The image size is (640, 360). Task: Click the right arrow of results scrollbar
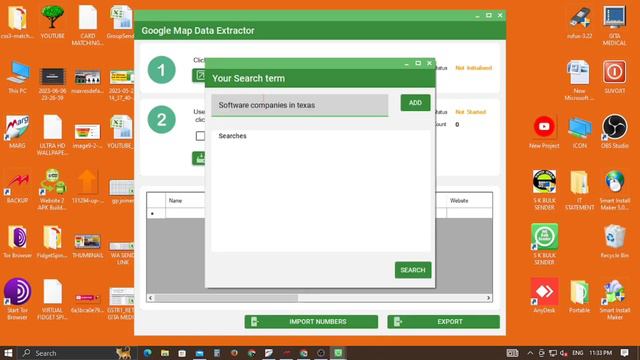point(488,298)
